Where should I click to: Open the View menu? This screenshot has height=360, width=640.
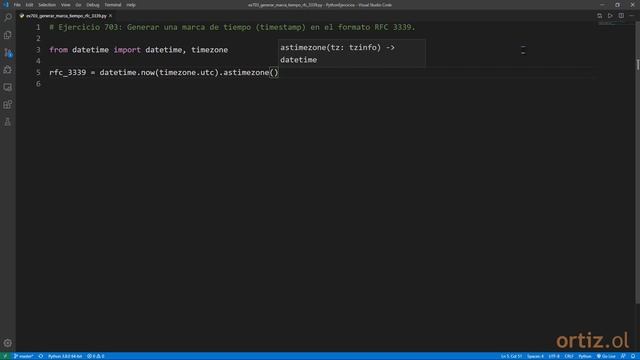tap(65, 5)
